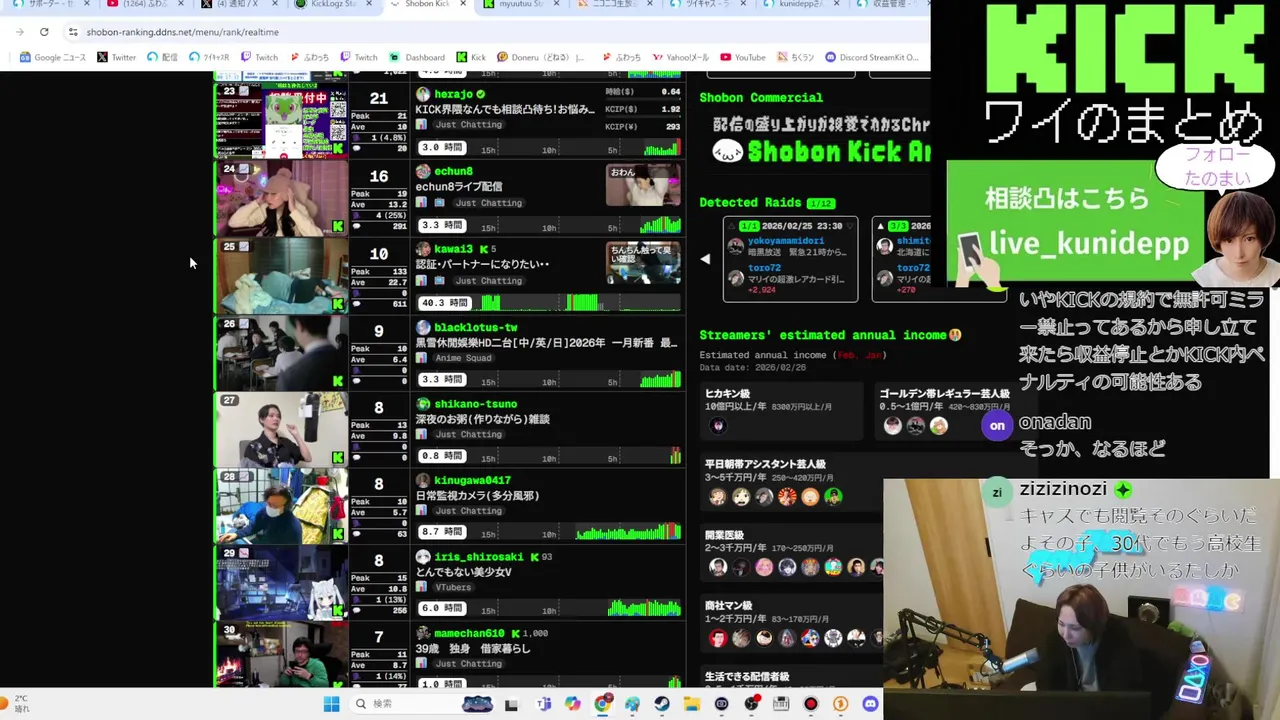Screen dimensions: 1280x720
Task: Open streamer name mamechan610
Action: (469, 634)
